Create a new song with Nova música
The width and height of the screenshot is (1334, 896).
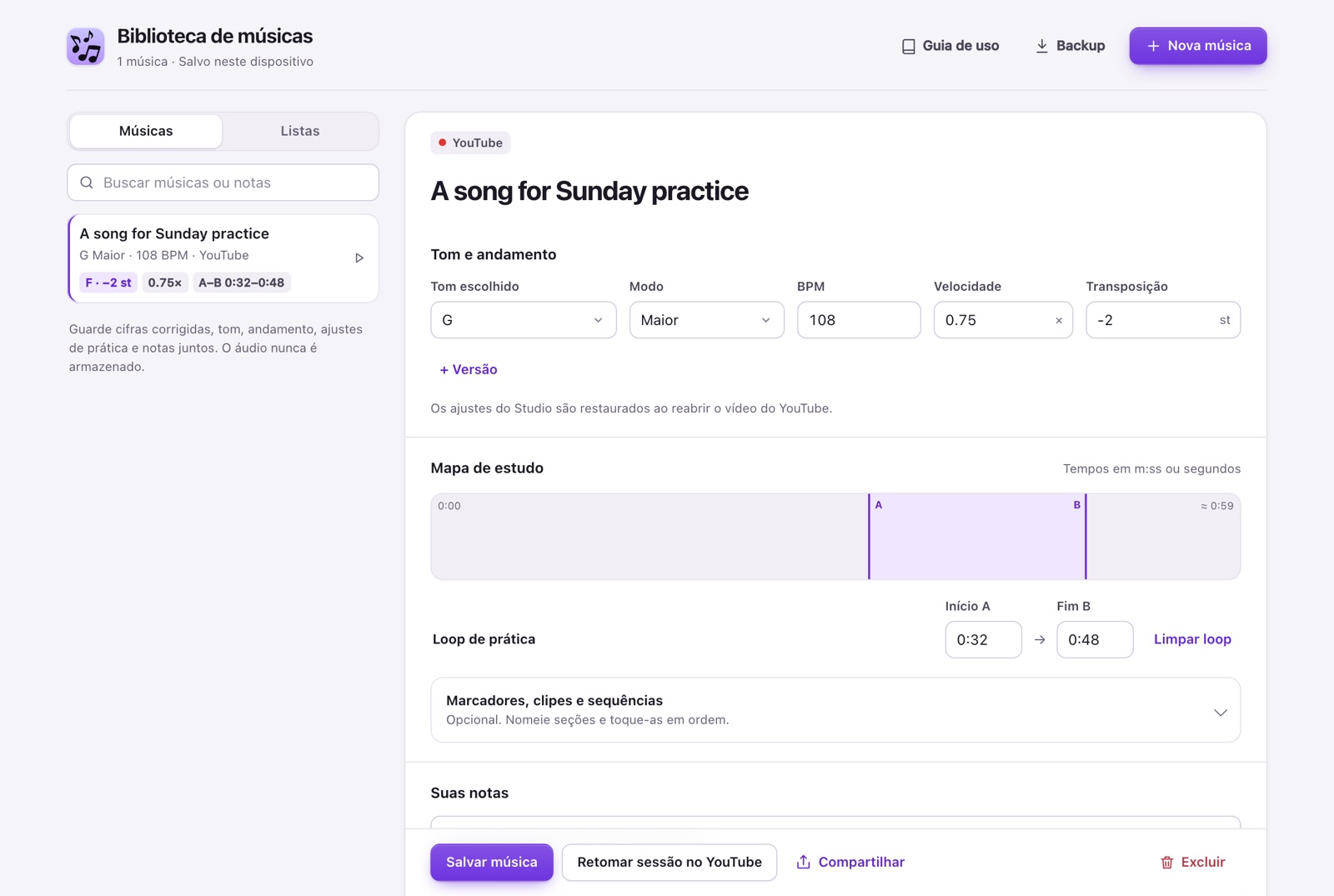tap(1198, 46)
